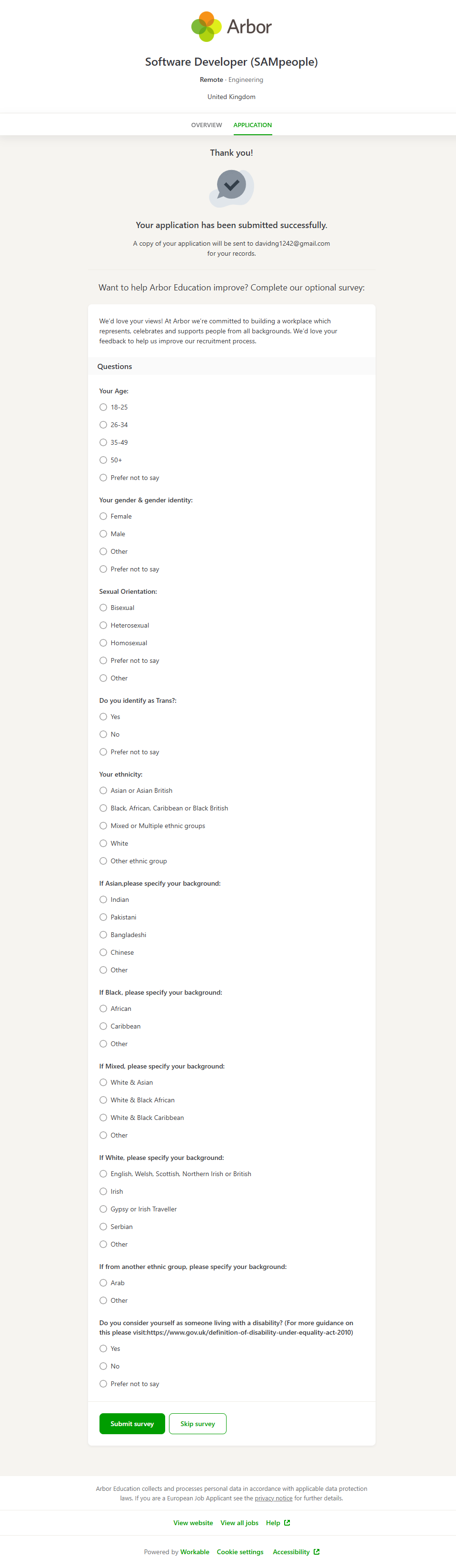
Task: Select Heterosexual orientation option
Action: [103, 625]
